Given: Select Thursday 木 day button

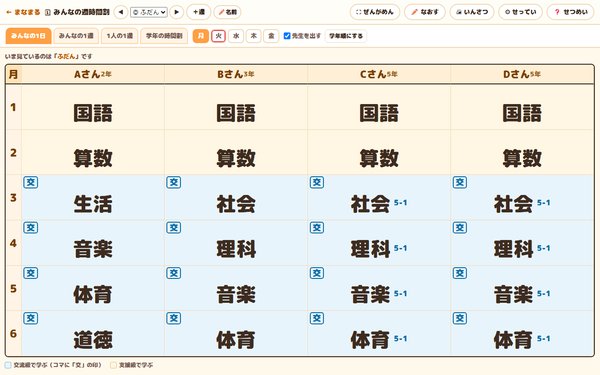Looking at the screenshot, I should click(253, 36).
